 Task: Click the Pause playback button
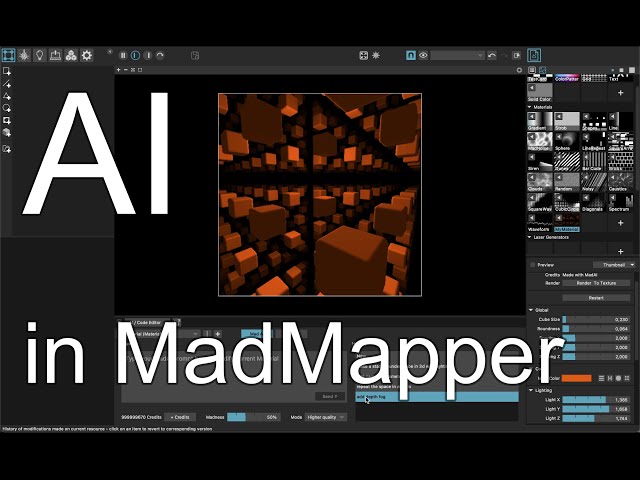123,55
